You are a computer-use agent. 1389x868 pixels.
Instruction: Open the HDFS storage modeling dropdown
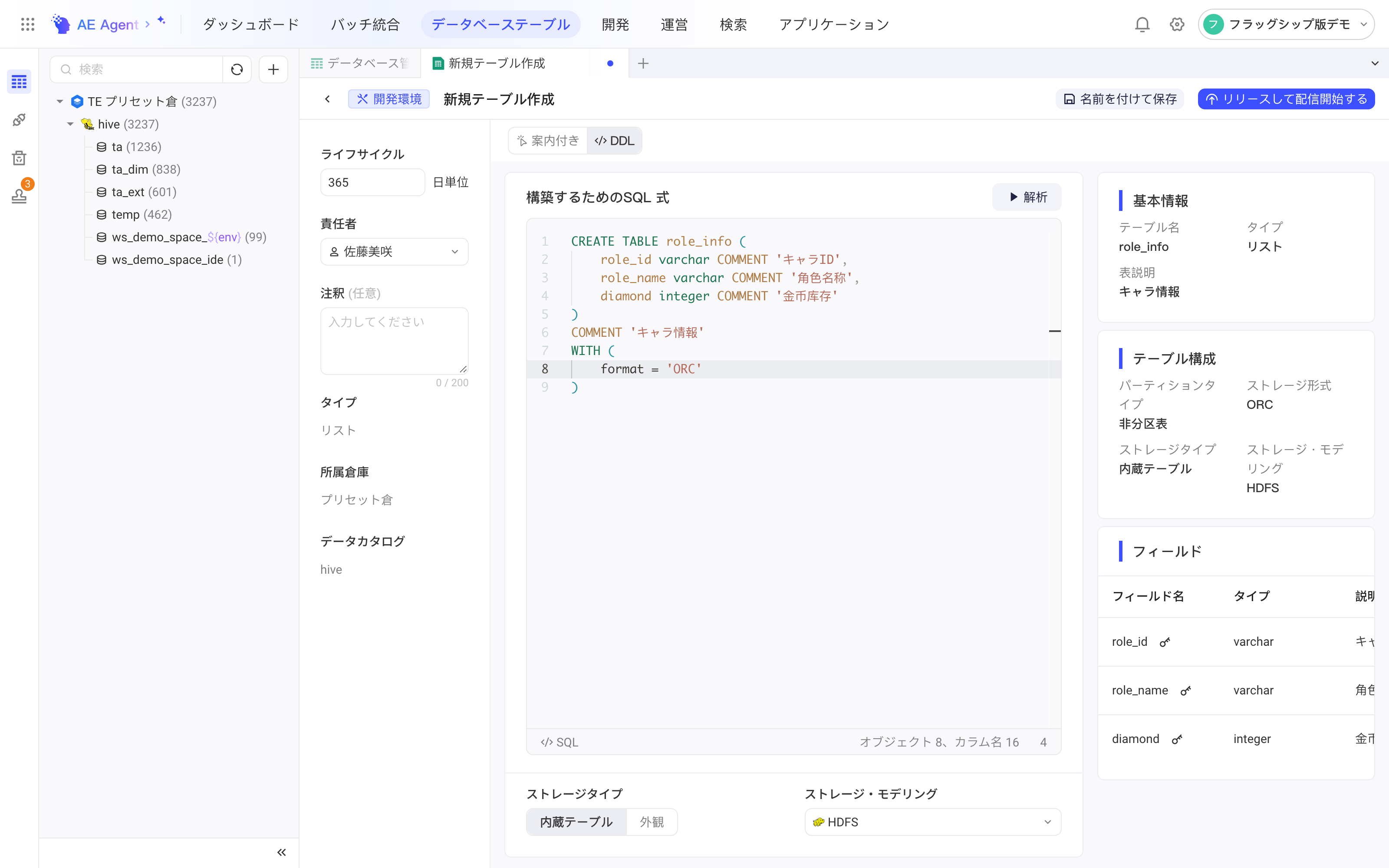[x=933, y=822]
